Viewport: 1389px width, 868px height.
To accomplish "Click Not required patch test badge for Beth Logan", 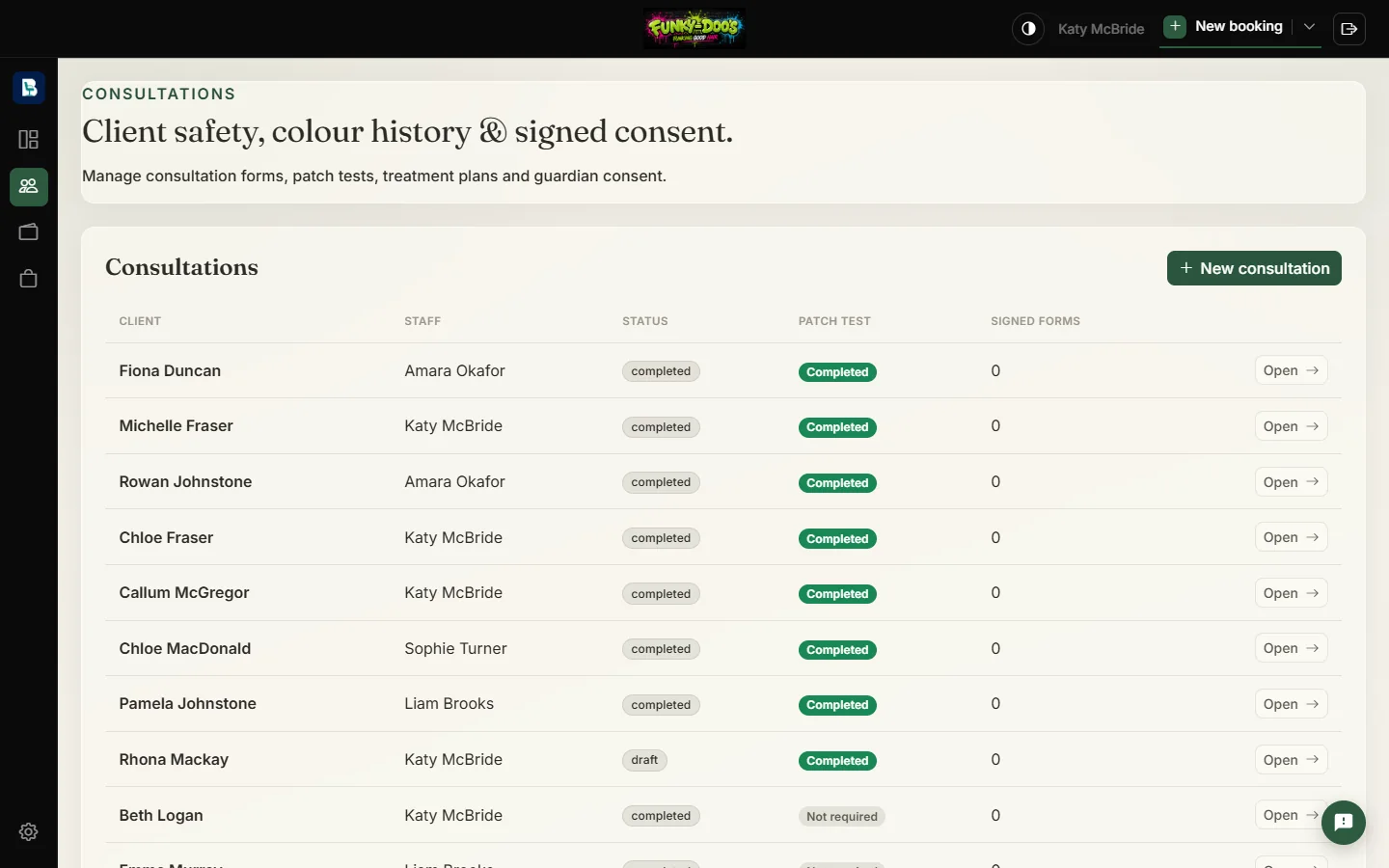I will point(842,817).
